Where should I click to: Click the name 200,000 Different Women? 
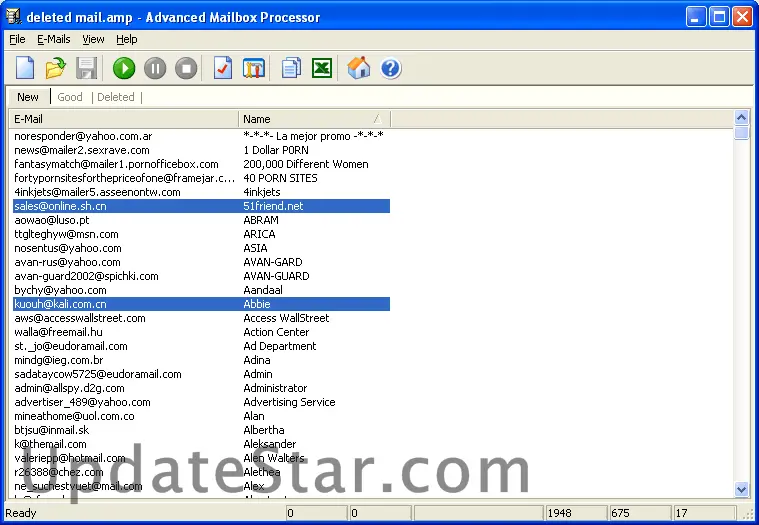tap(306, 164)
